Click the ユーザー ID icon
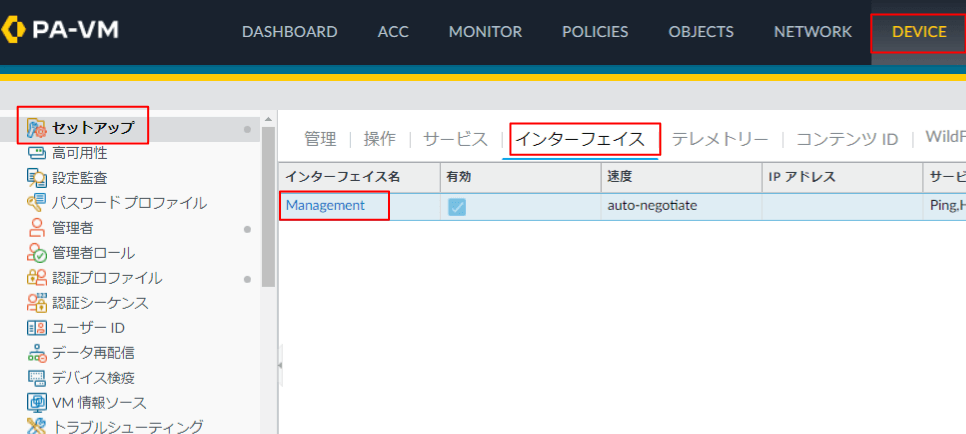This screenshot has height=434, width=966. click(x=37, y=328)
